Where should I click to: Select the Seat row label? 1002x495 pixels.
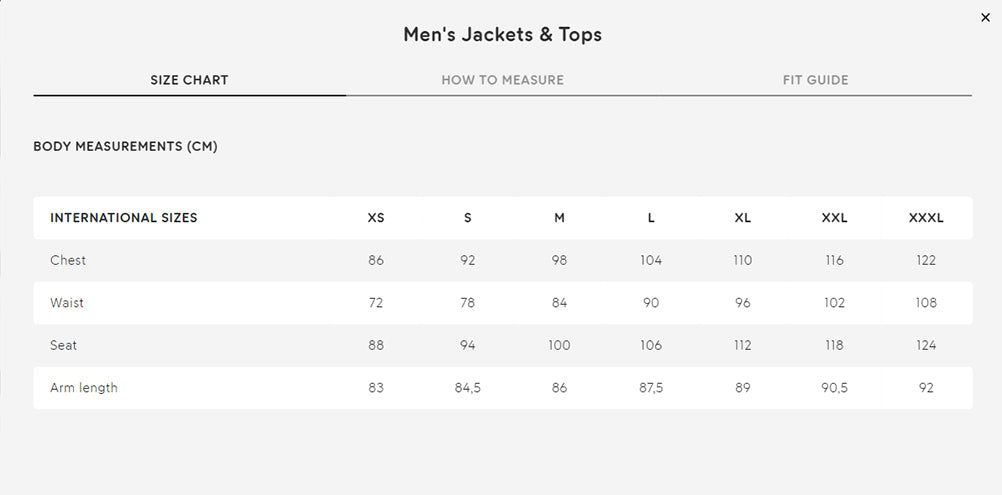point(63,345)
